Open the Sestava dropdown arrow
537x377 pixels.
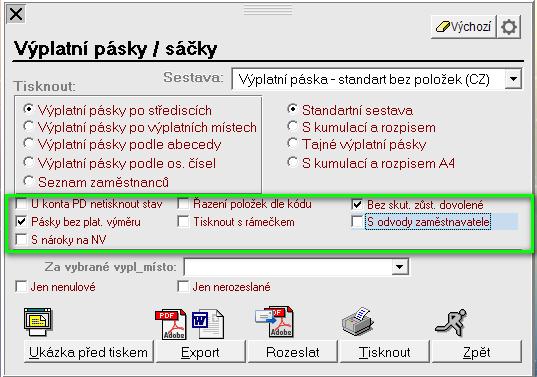pyautogui.click(x=513, y=79)
